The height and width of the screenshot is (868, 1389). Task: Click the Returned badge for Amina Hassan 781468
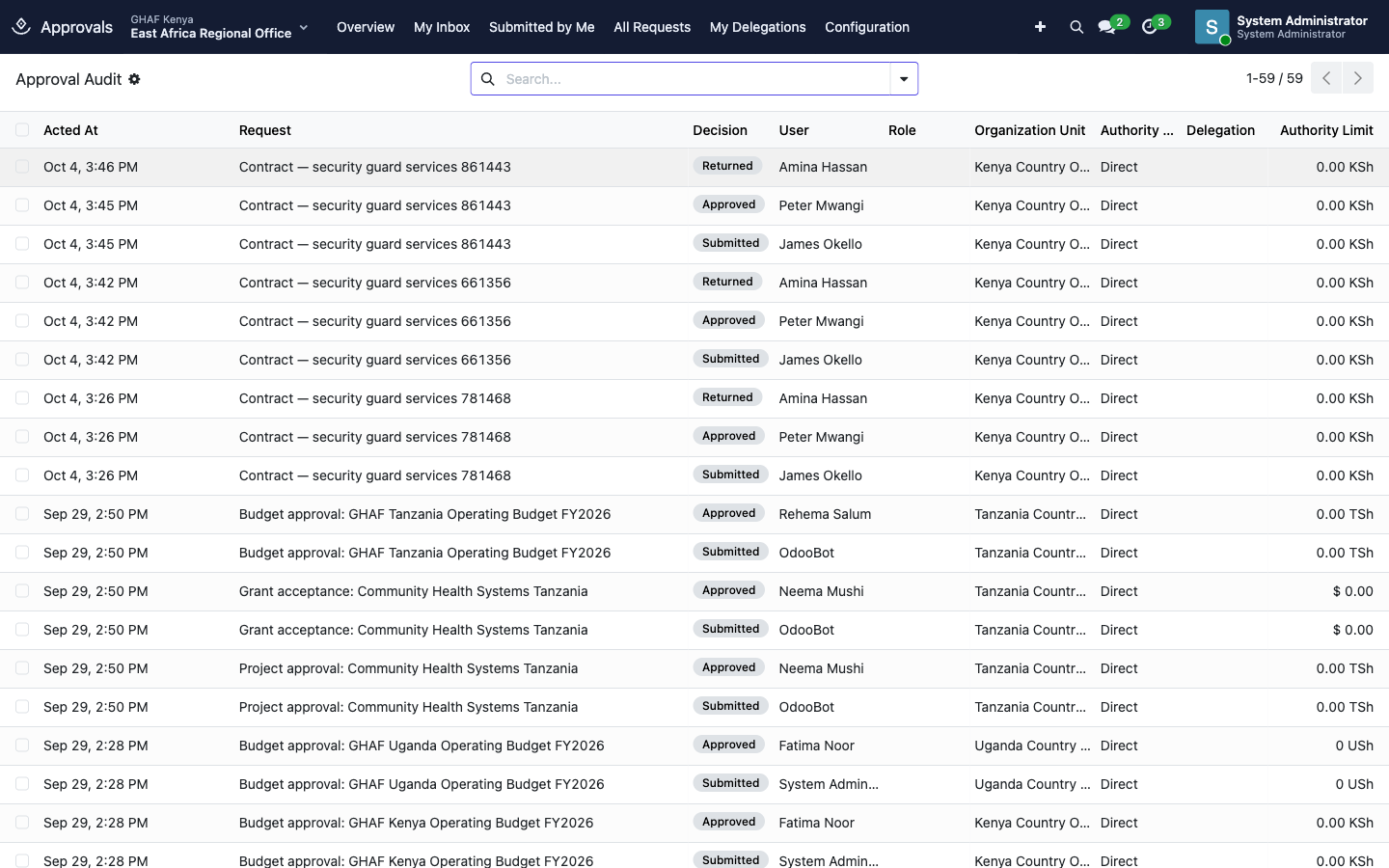tap(727, 397)
